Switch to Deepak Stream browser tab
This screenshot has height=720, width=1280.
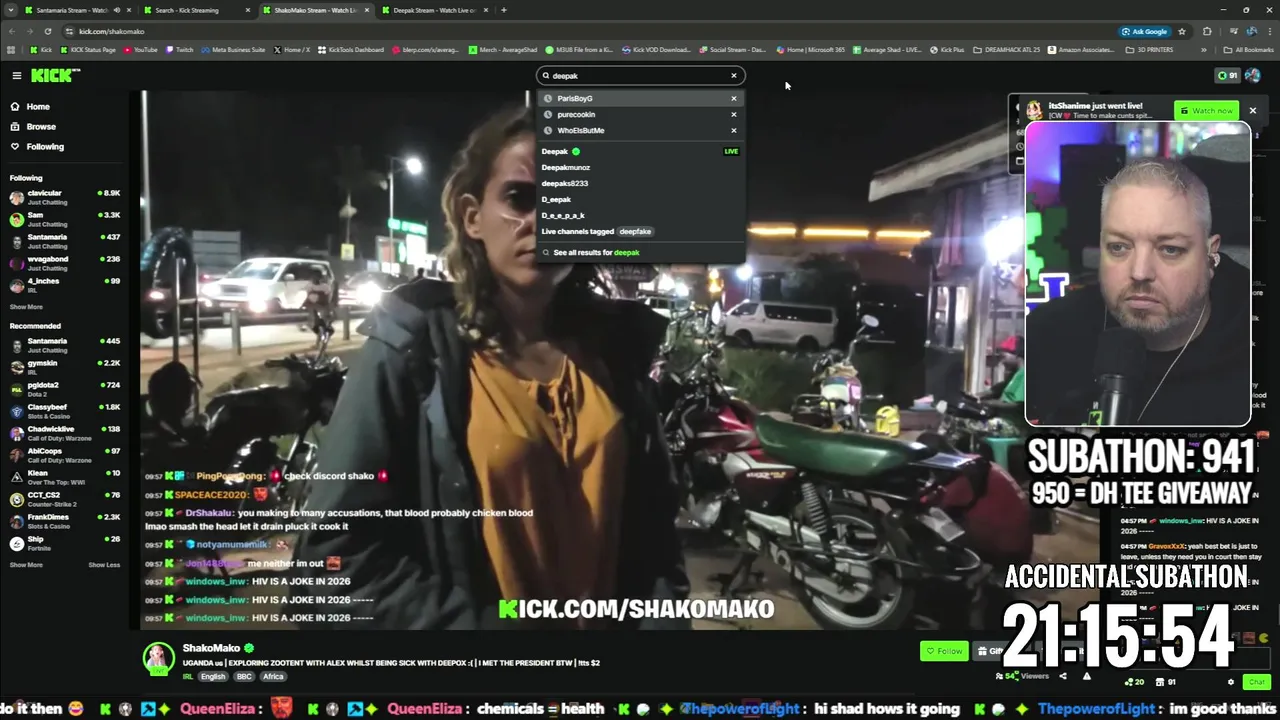pos(433,10)
